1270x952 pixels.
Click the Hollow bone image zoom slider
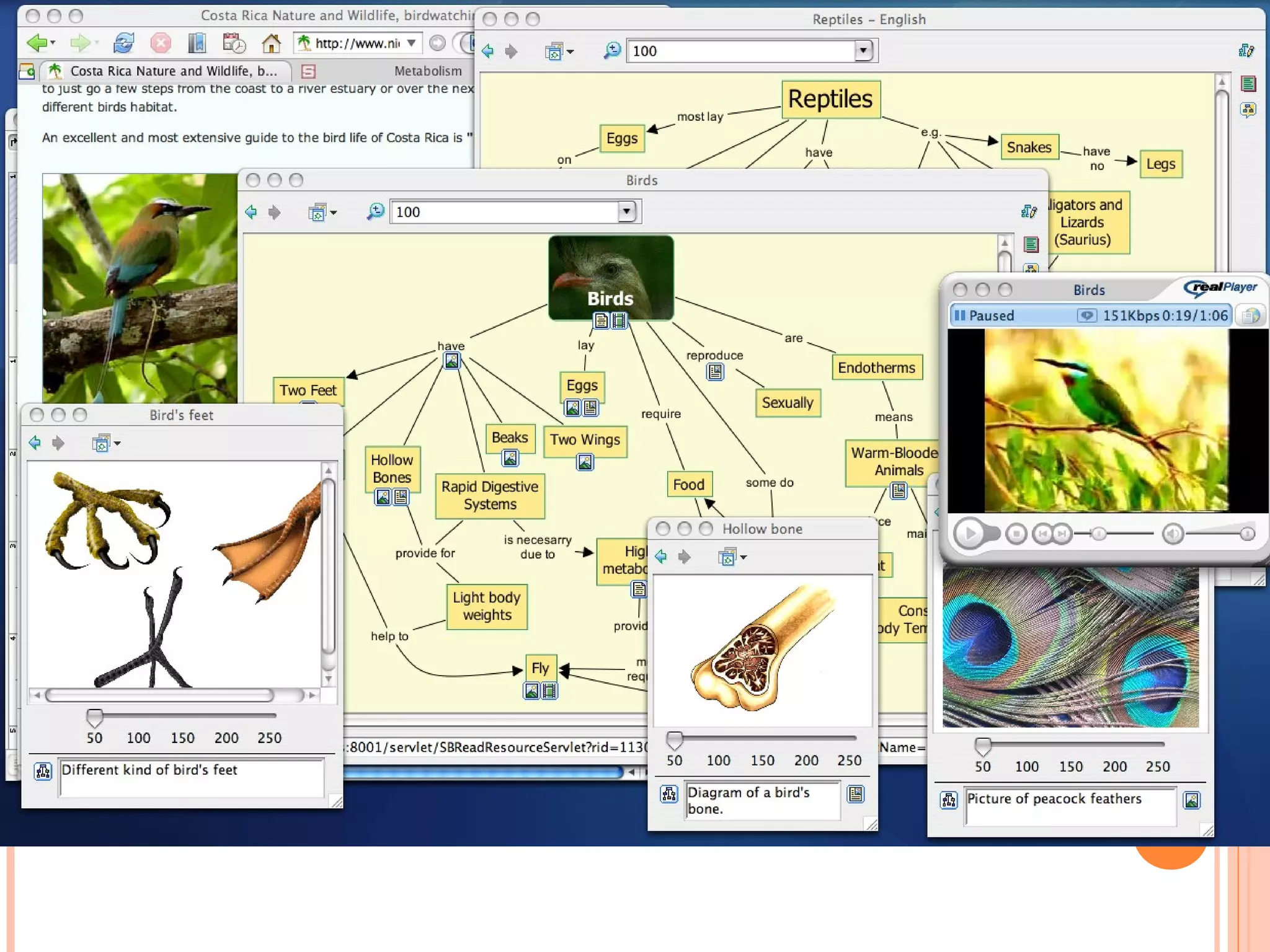(x=674, y=740)
